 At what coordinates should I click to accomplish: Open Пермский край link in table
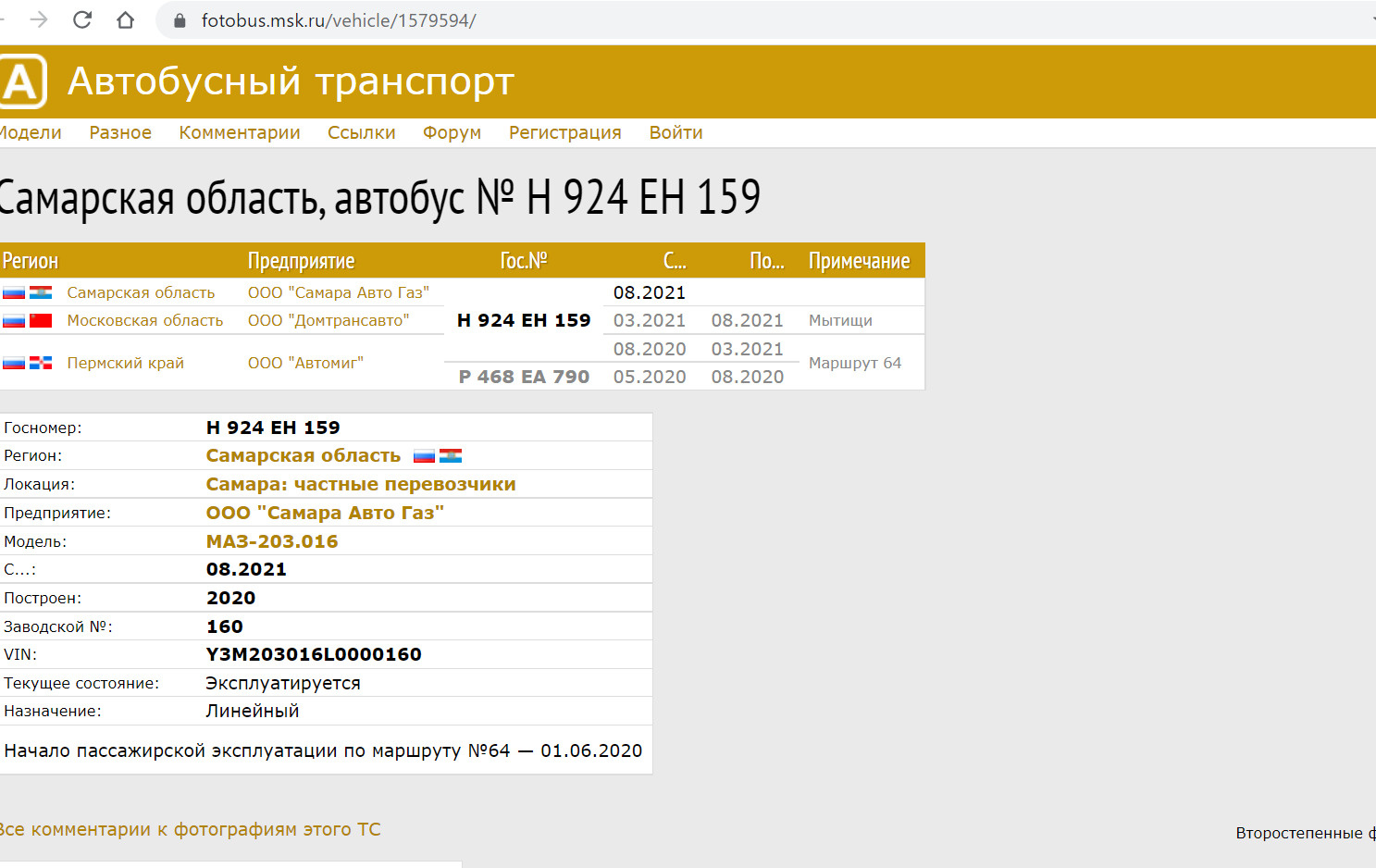click(125, 363)
